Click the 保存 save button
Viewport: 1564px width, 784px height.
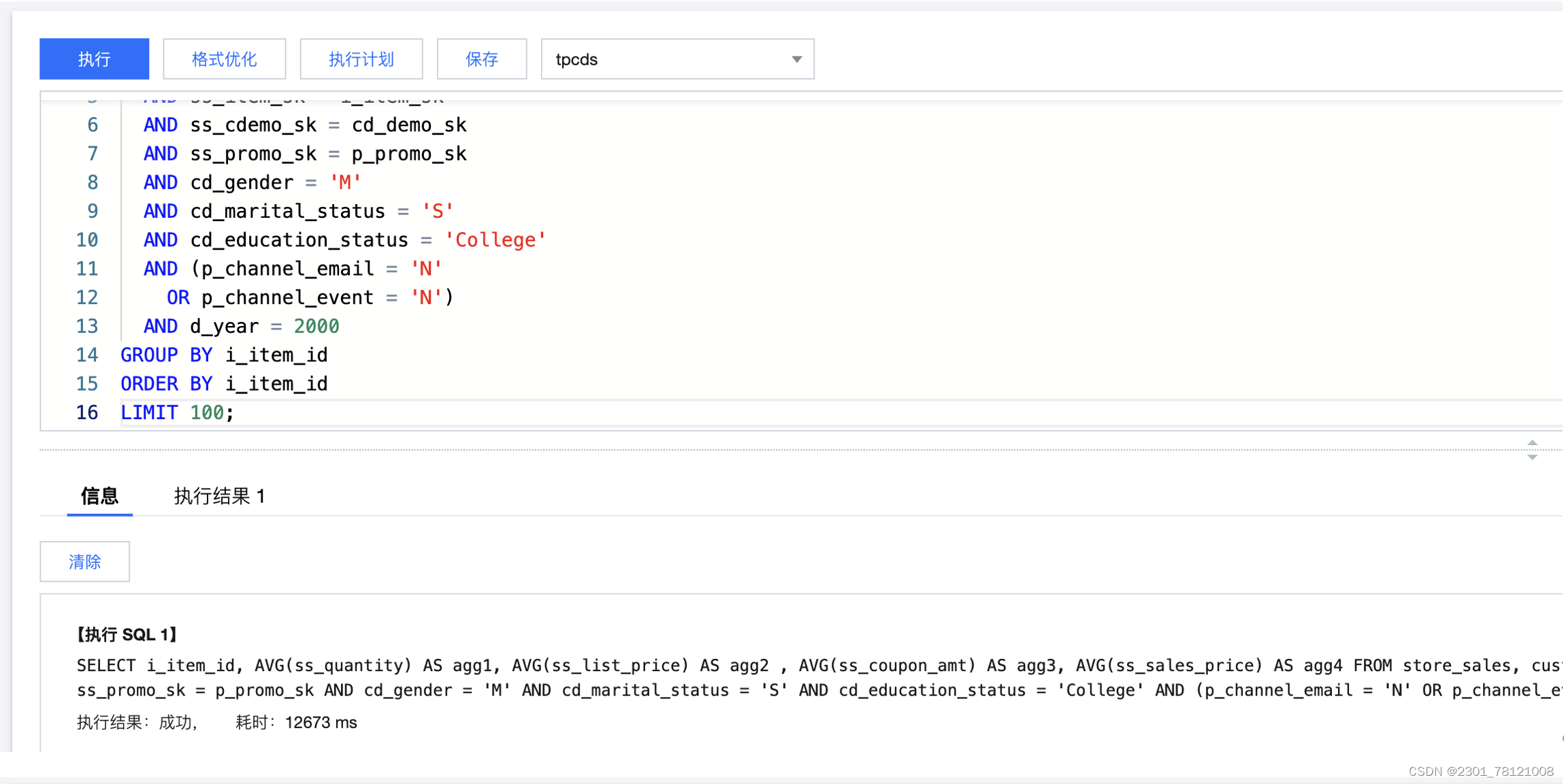pos(482,59)
